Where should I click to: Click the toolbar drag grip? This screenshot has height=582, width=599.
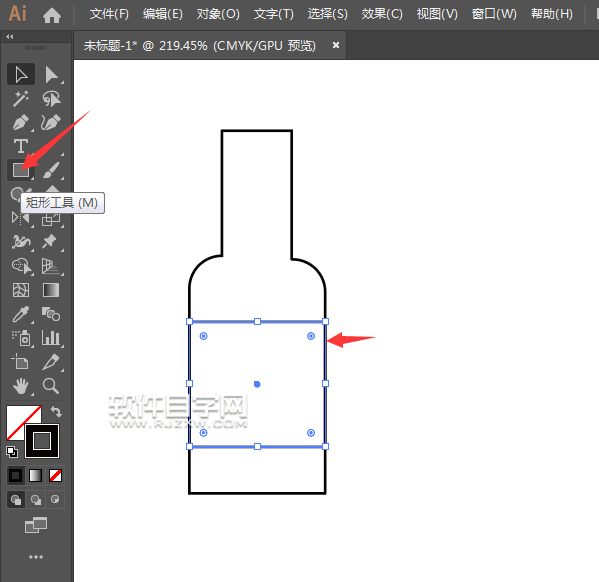tap(36, 48)
